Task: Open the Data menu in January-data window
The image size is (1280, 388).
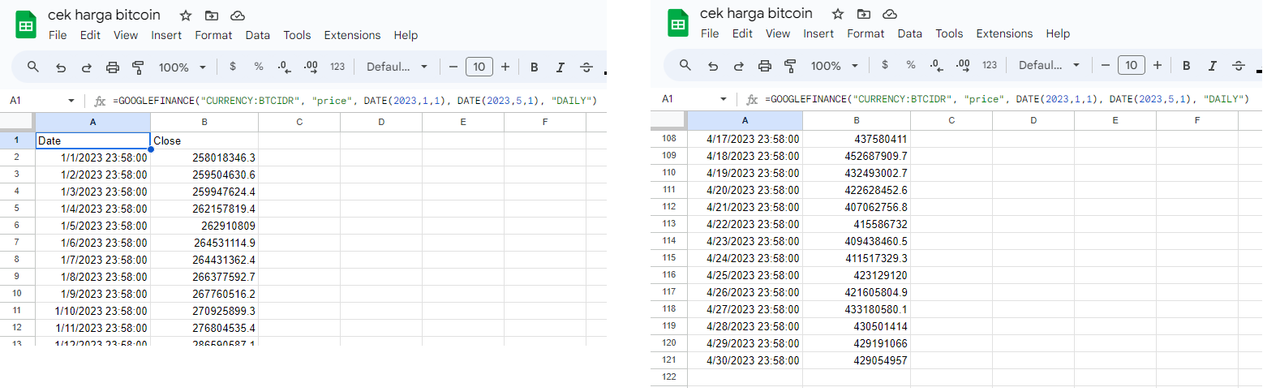Action: coord(258,35)
